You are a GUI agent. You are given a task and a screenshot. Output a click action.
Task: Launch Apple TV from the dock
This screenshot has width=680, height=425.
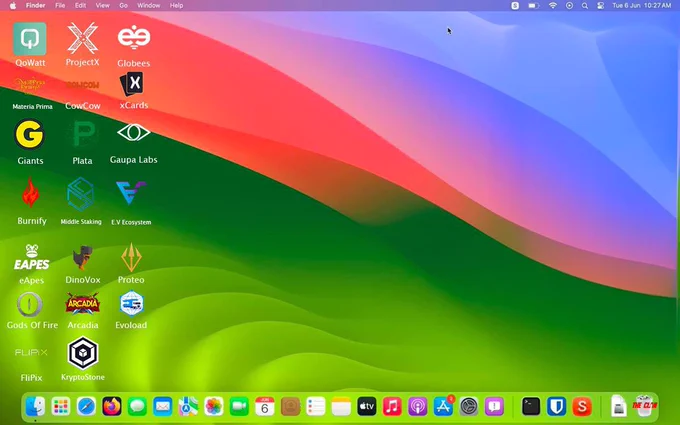[367, 406]
